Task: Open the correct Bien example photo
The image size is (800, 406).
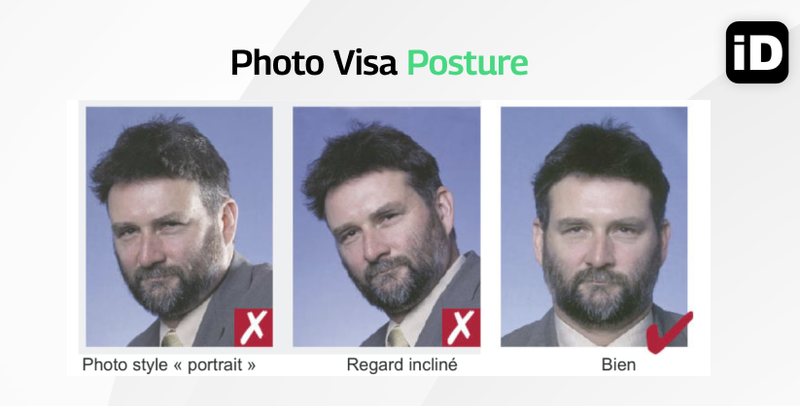Action: coord(594,226)
